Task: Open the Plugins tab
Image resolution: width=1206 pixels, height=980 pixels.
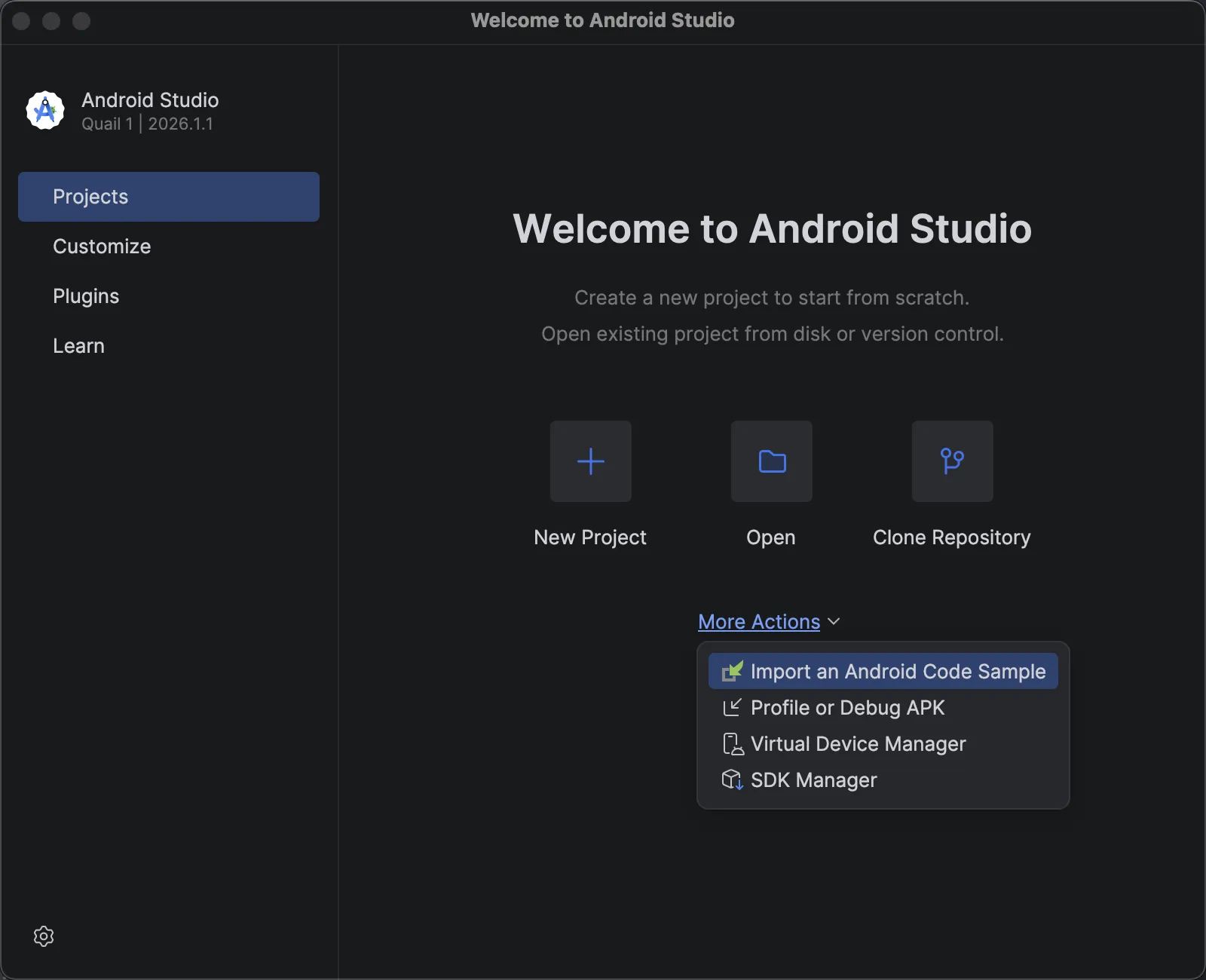Action: pos(169,296)
